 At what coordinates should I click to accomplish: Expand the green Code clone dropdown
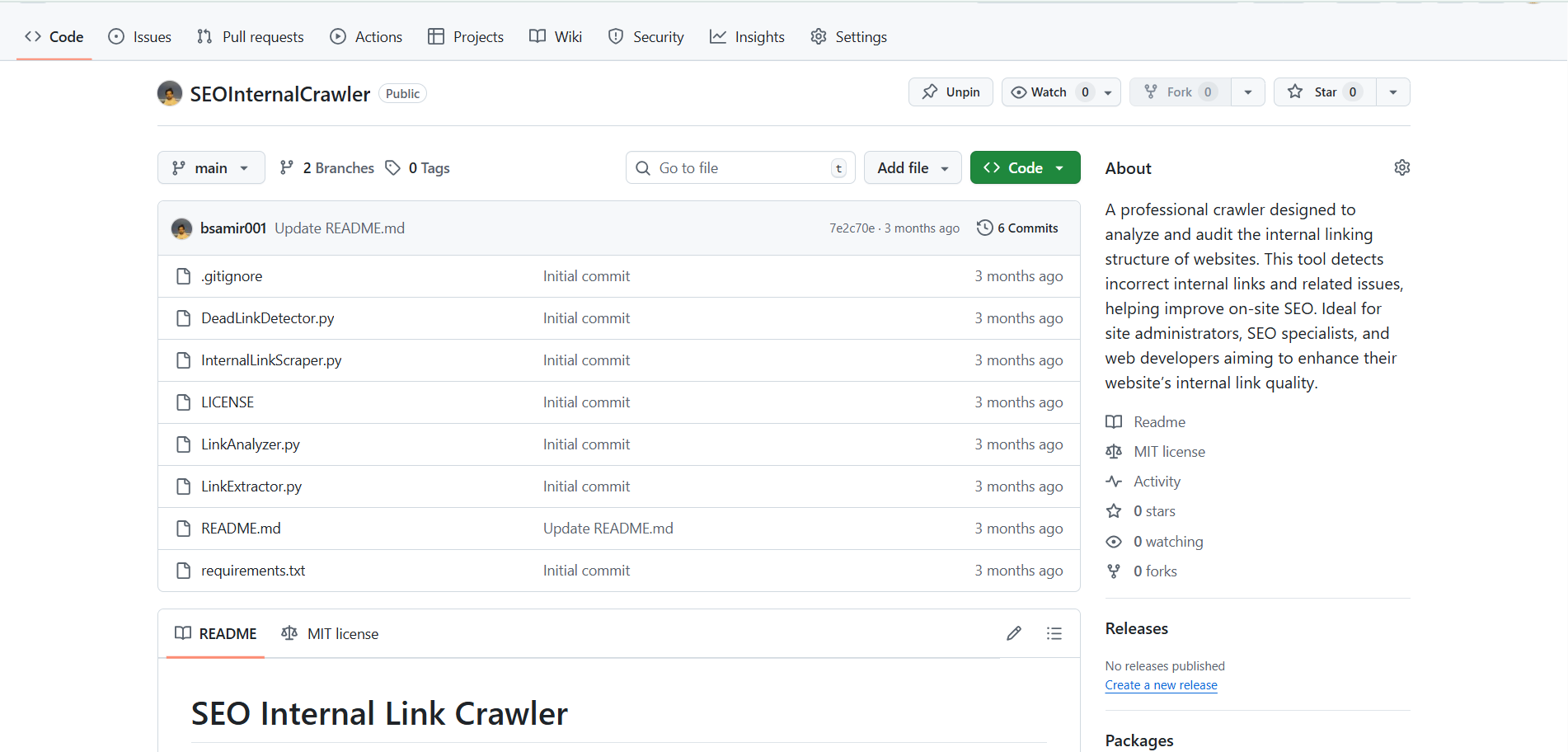(x=1025, y=167)
